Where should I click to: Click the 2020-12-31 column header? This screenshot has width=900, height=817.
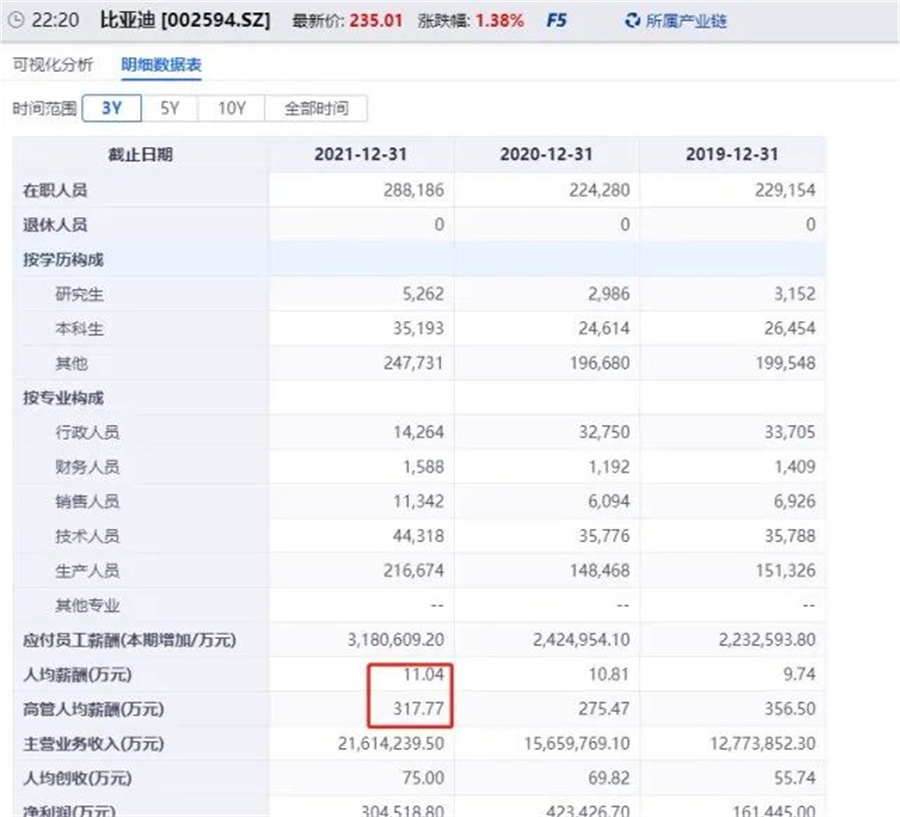(x=546, y=154)
